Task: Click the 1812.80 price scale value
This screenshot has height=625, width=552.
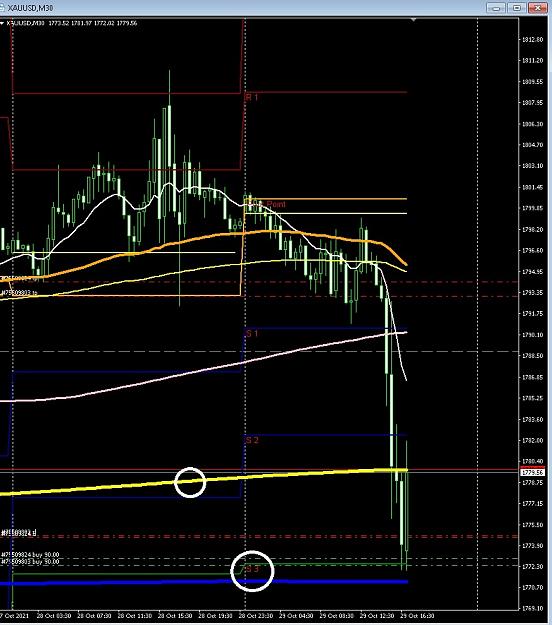Action: click(x=532, y=39)
